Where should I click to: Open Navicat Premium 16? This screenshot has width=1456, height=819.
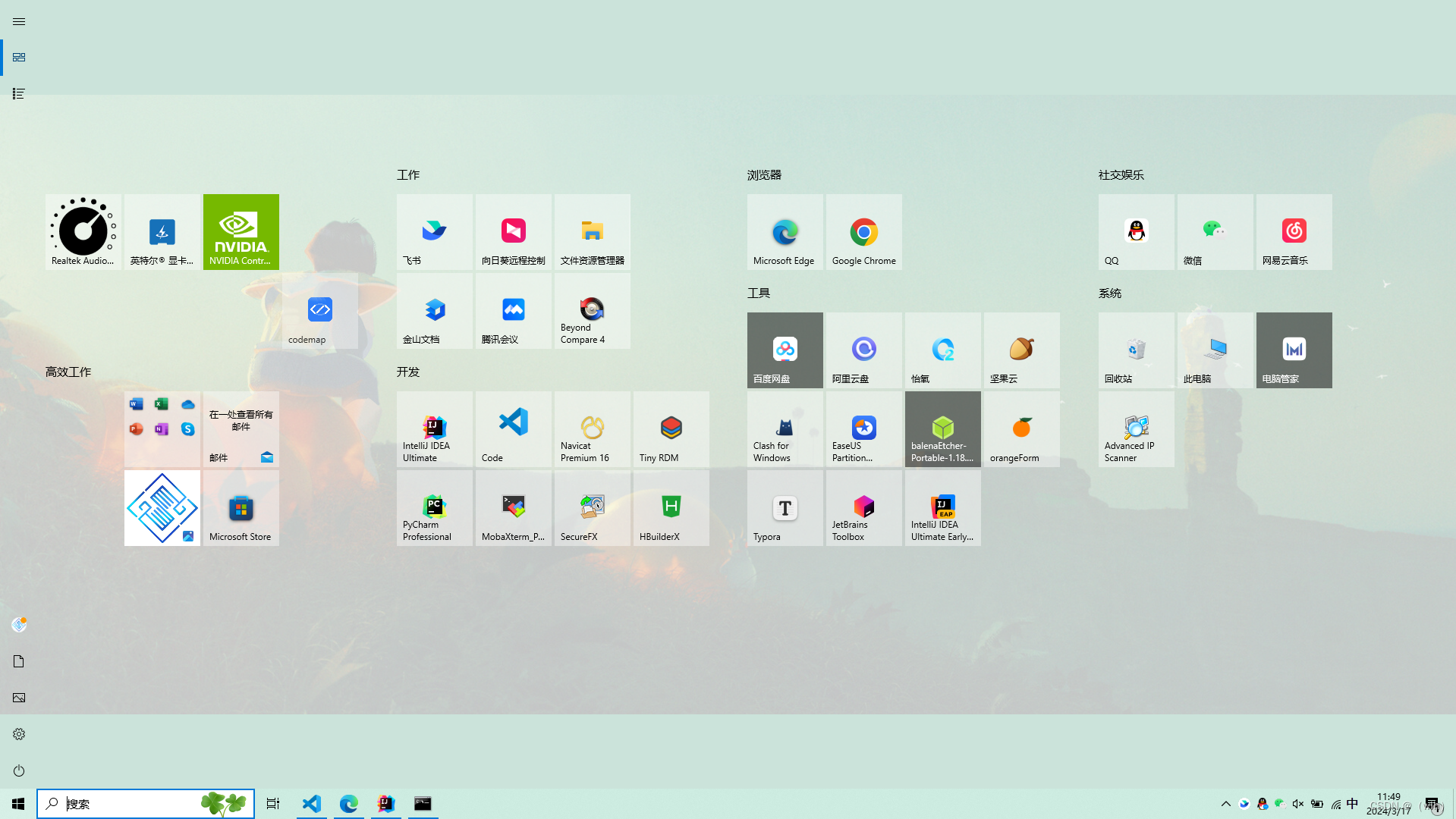point(593,429)
